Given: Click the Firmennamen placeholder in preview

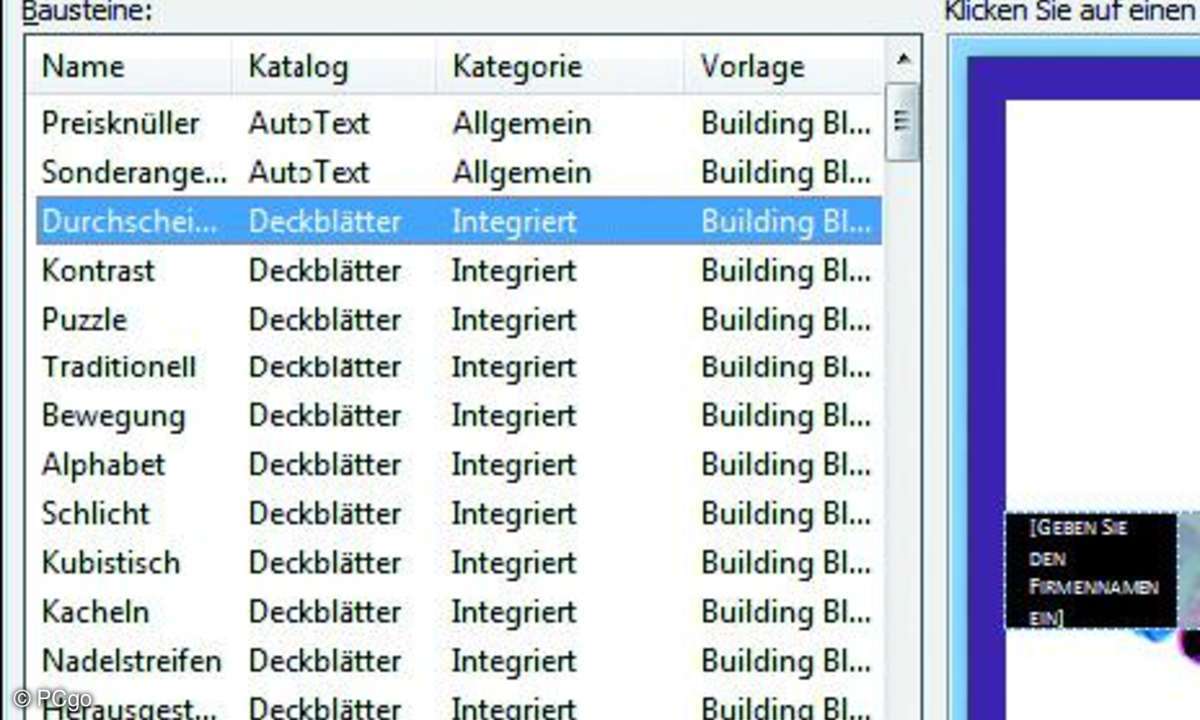Looking at the screenshot, I should pos(1090,572).
